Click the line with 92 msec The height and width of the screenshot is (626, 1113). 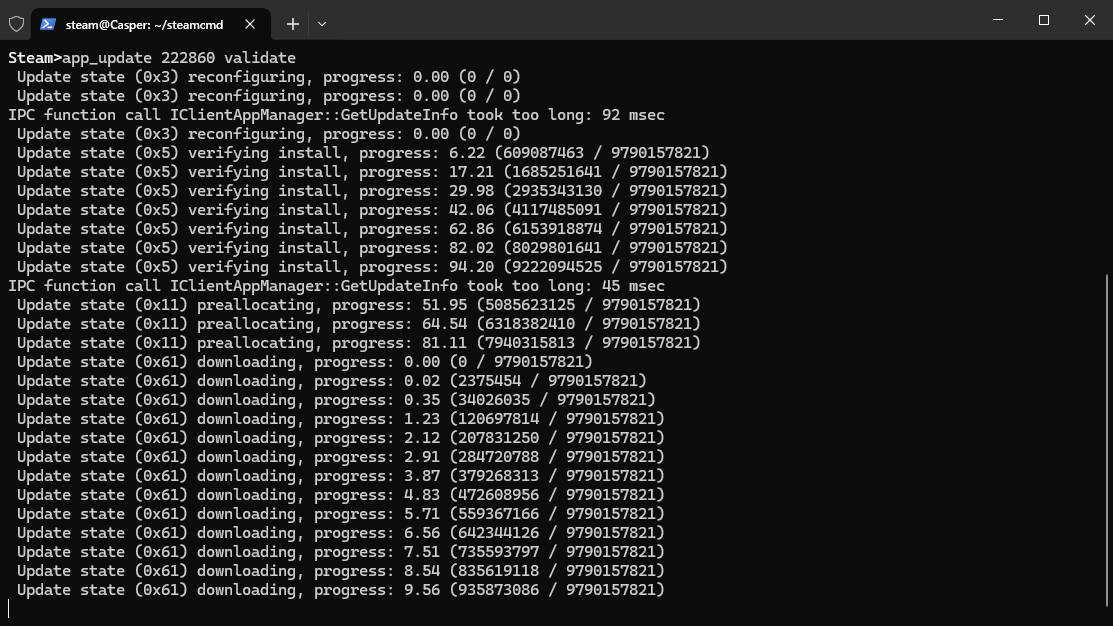click(336, 115)
